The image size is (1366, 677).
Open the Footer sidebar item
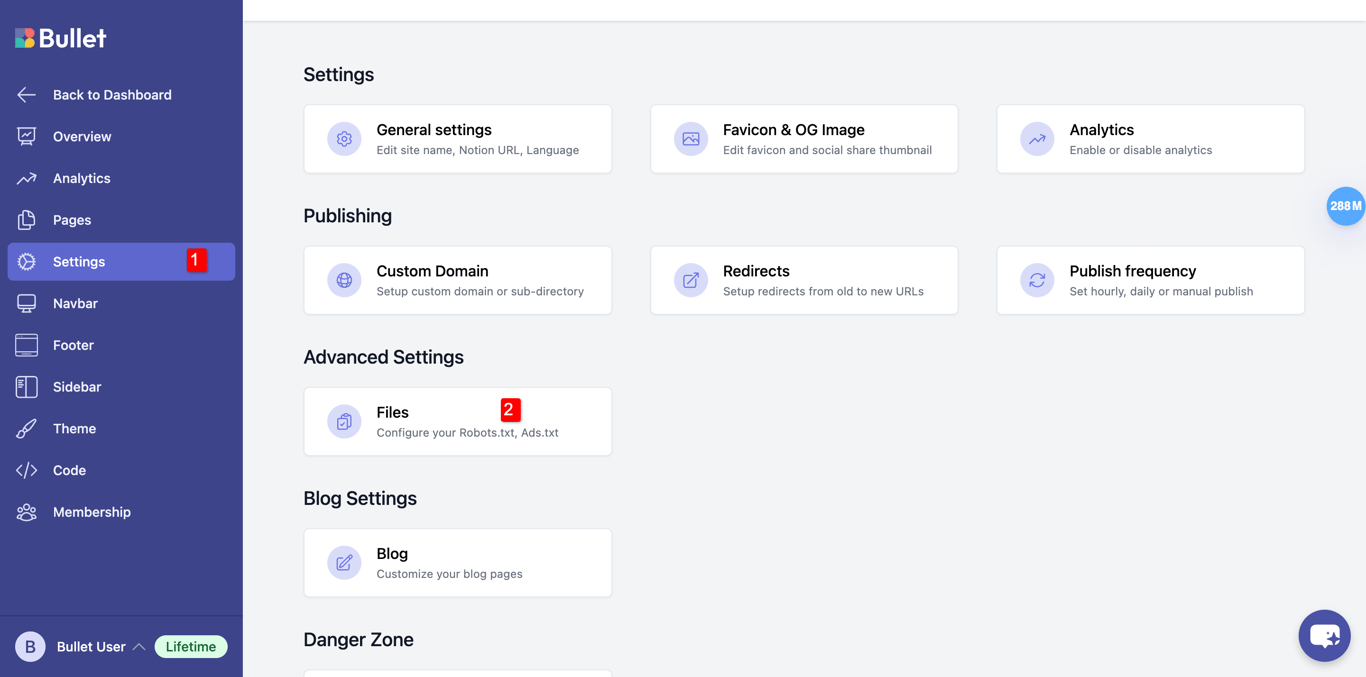(73, 345)
